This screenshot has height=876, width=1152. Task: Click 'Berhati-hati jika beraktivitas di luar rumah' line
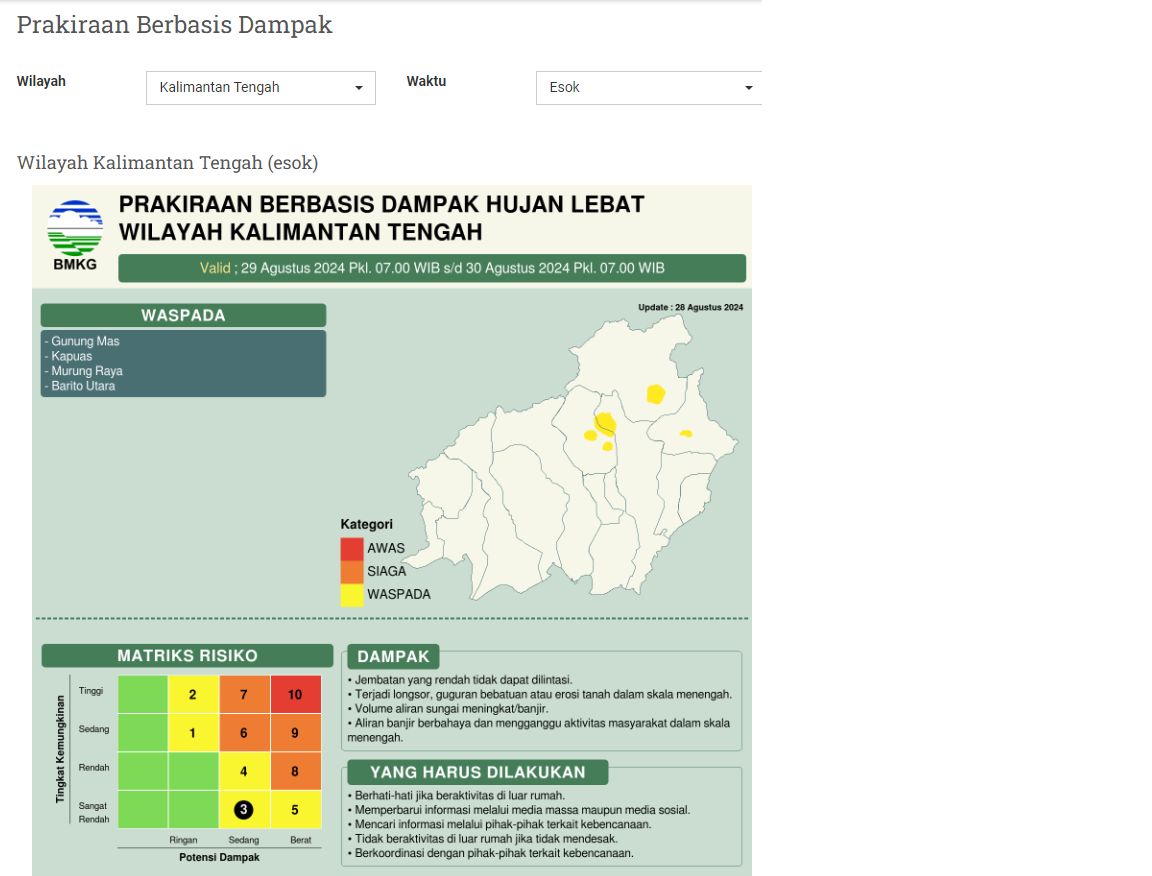(456, 795)
